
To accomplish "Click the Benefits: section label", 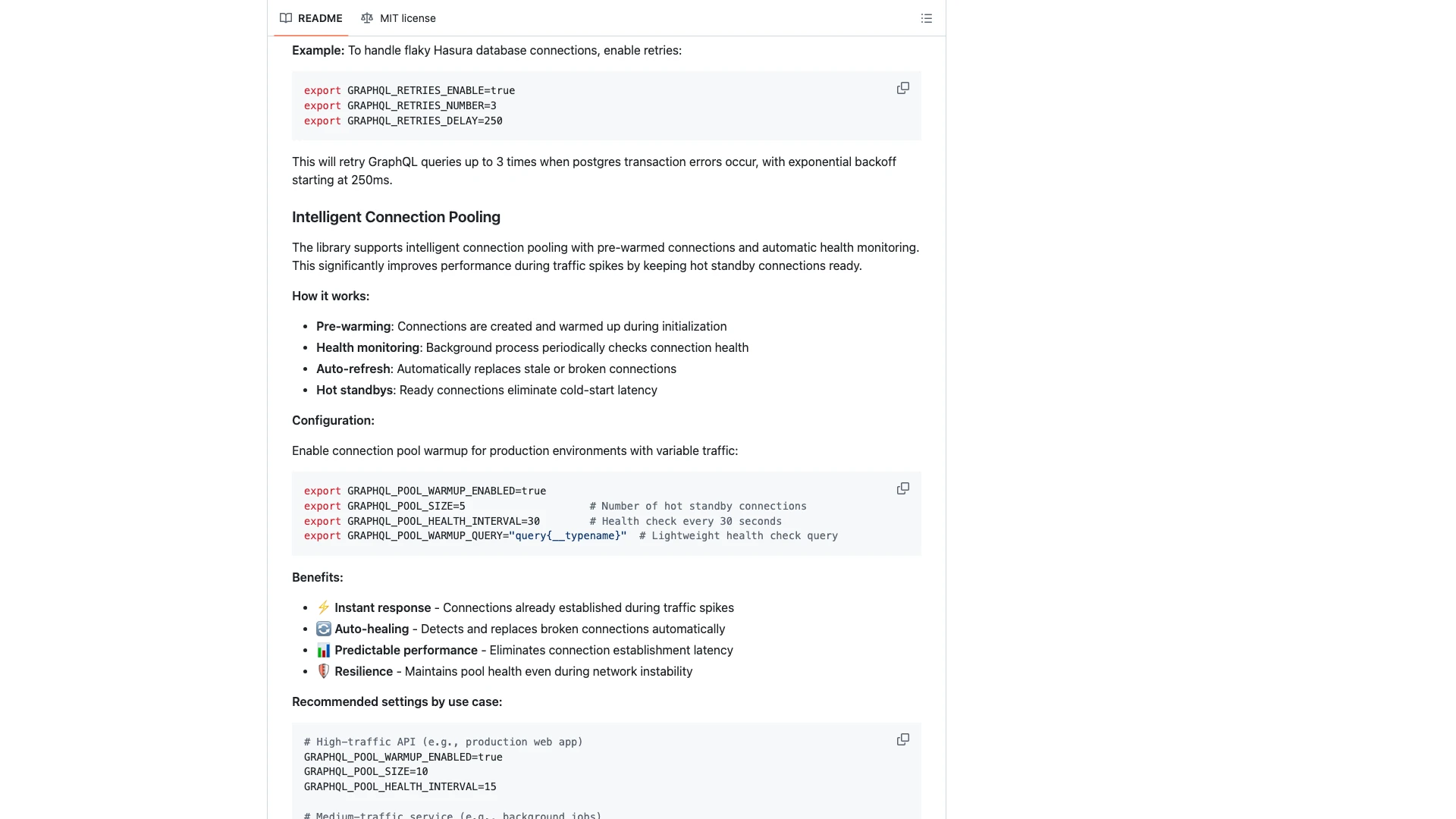I will pyautogui.click(x=317, y=577).
